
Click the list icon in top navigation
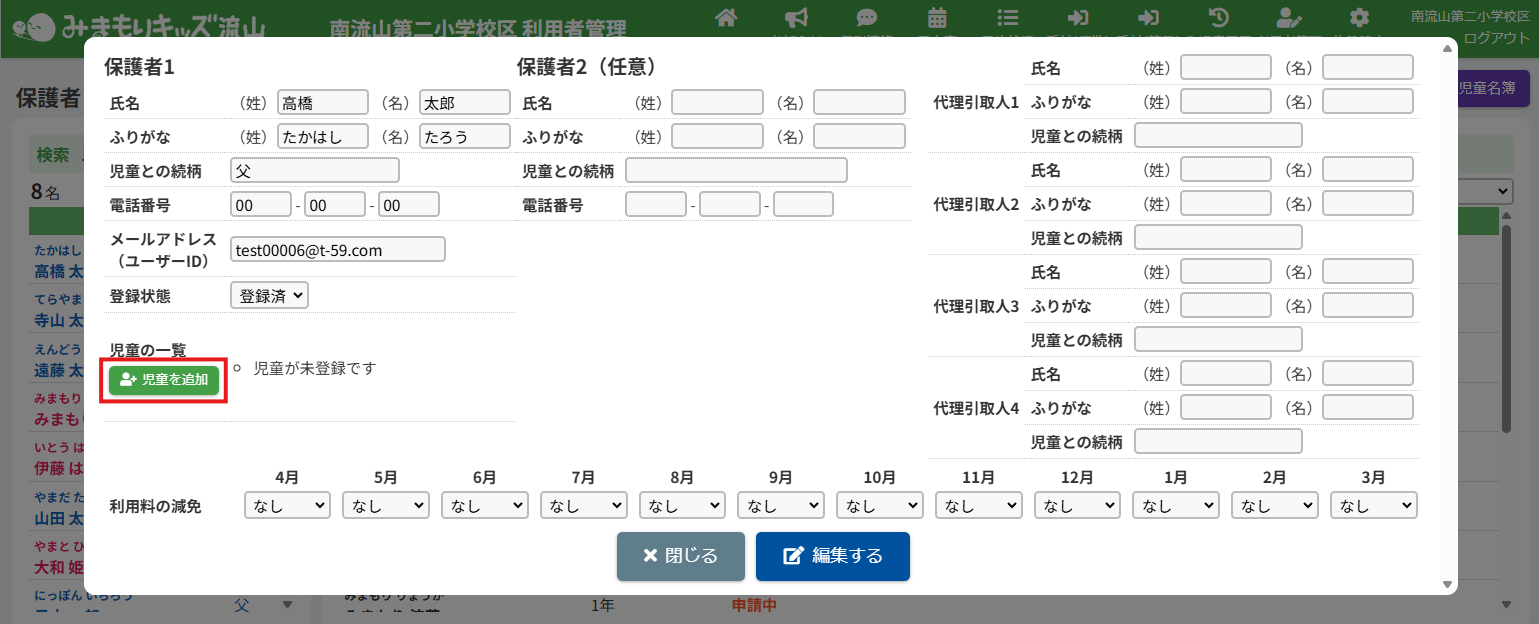[1008, 18]
